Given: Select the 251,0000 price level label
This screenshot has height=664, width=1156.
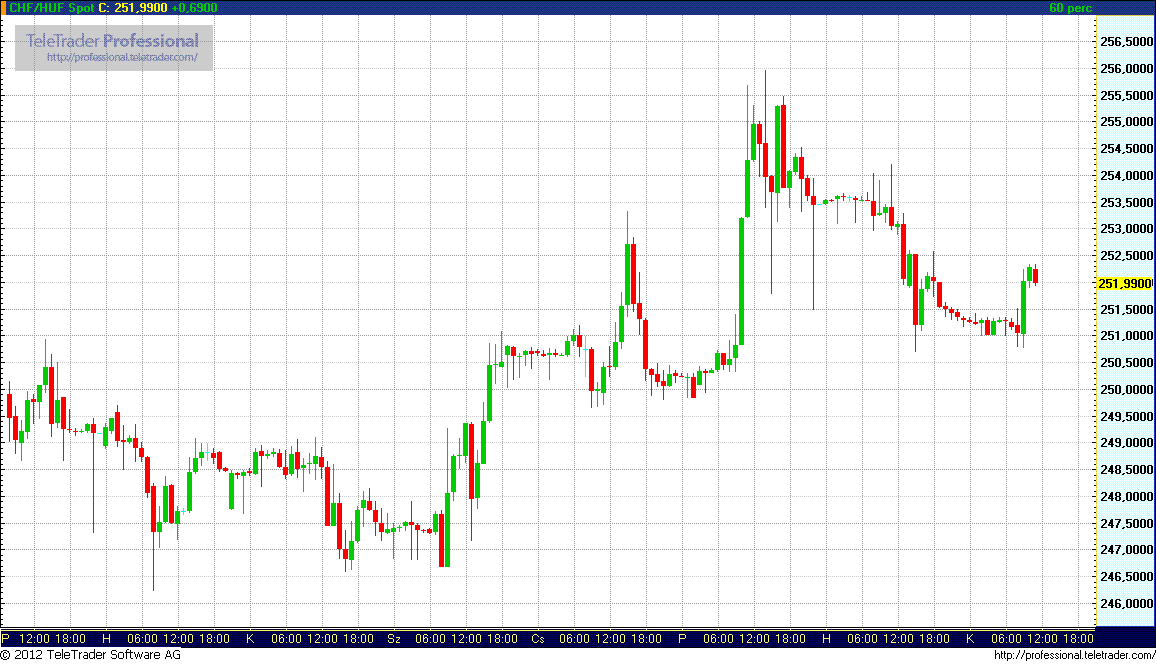Looking at the screenshot, I should [1127, 336].
